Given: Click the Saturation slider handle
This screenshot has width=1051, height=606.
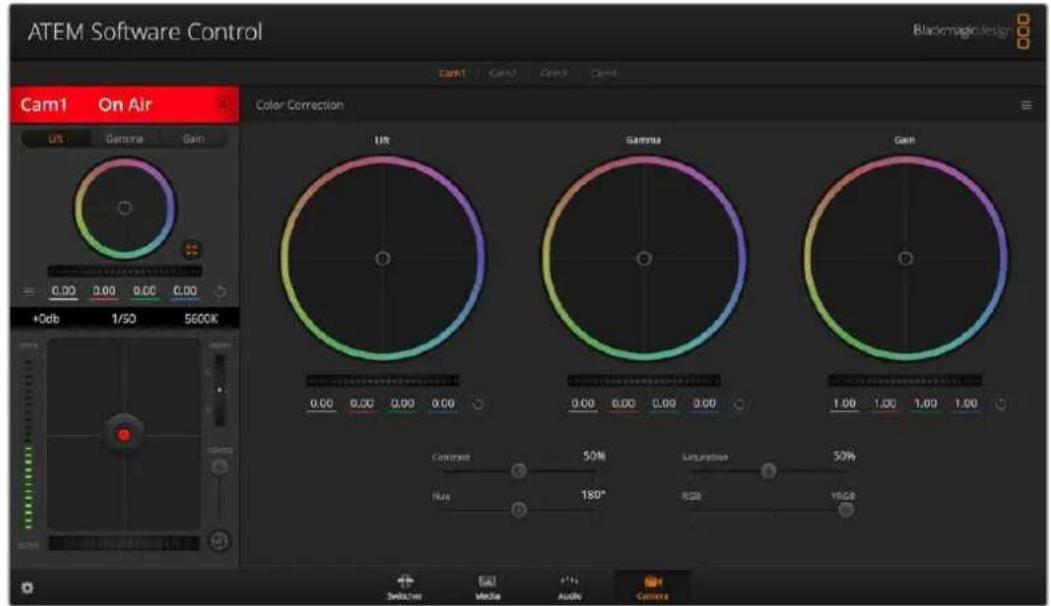Looking at the screenshot, I should point(769,471).
